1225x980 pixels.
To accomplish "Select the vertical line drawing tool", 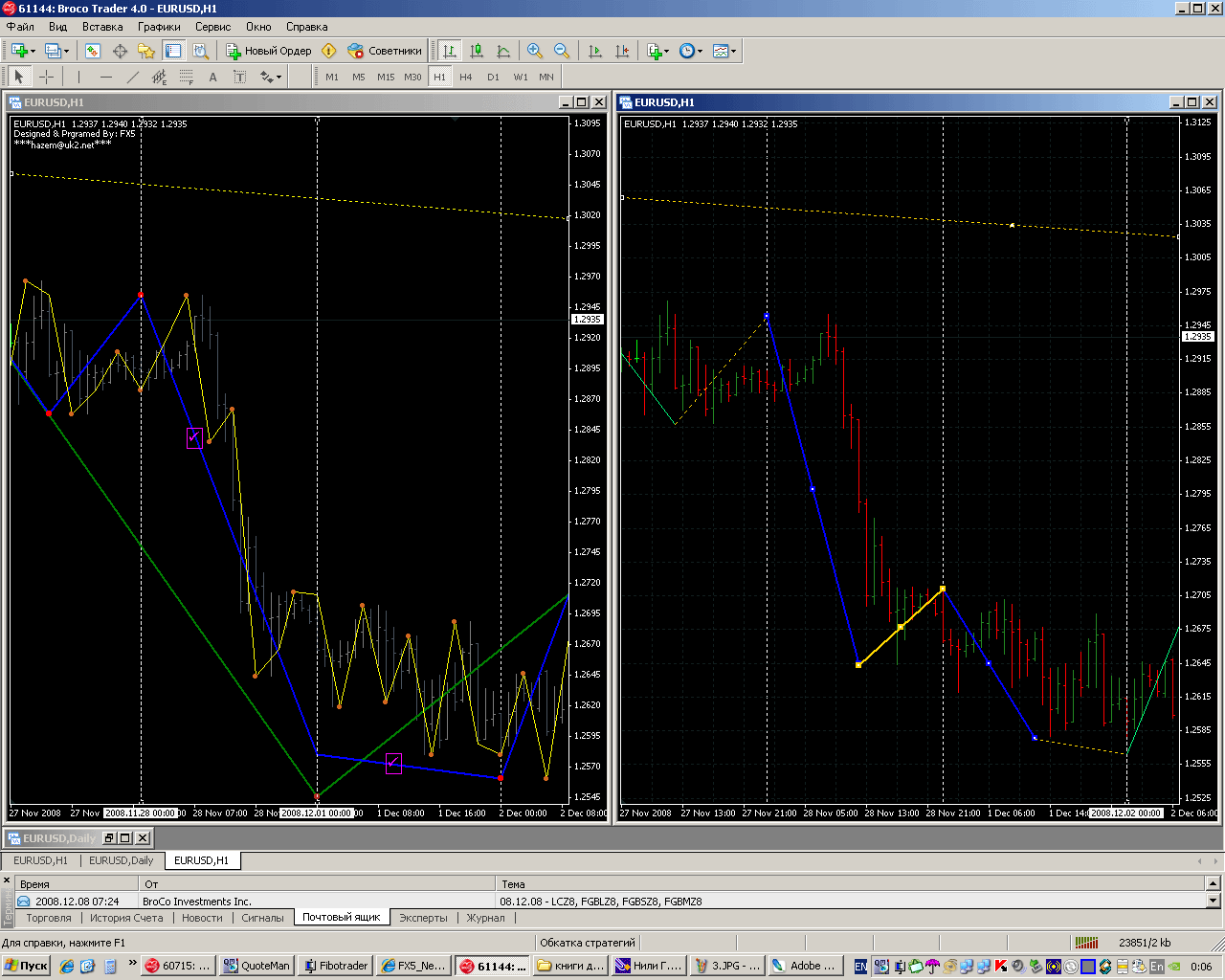I will coord(78,77).
